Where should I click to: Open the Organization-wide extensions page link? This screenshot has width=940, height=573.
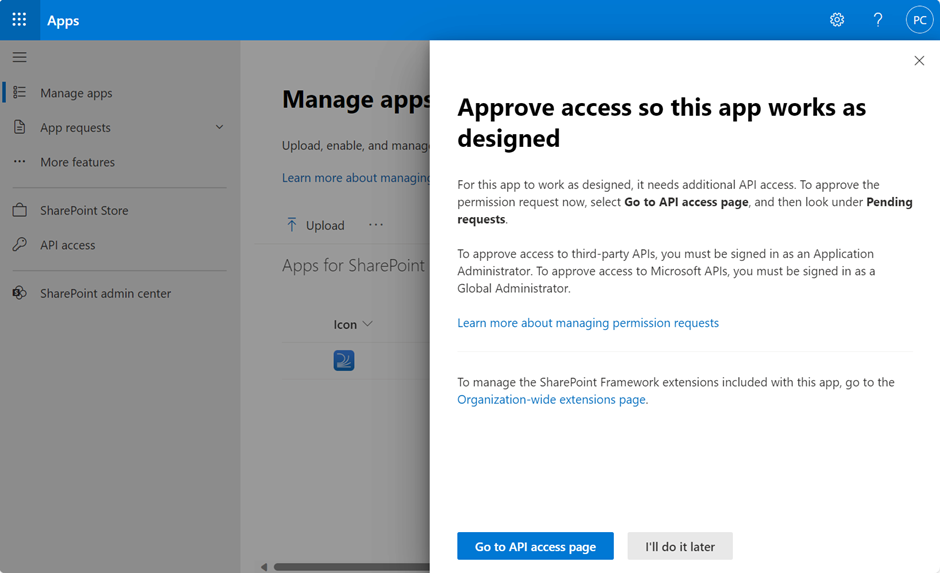552,400
